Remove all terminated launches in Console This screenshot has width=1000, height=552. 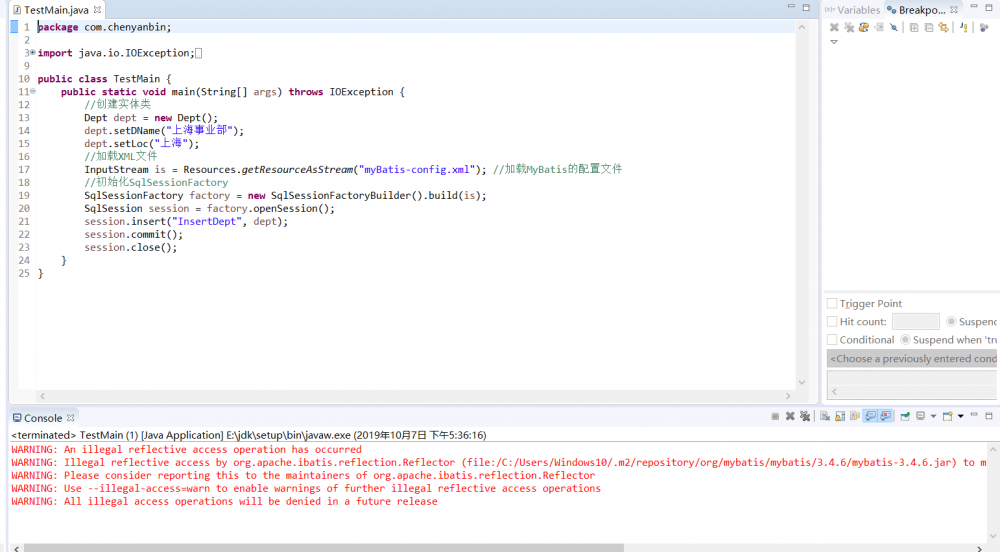point(805,416)
